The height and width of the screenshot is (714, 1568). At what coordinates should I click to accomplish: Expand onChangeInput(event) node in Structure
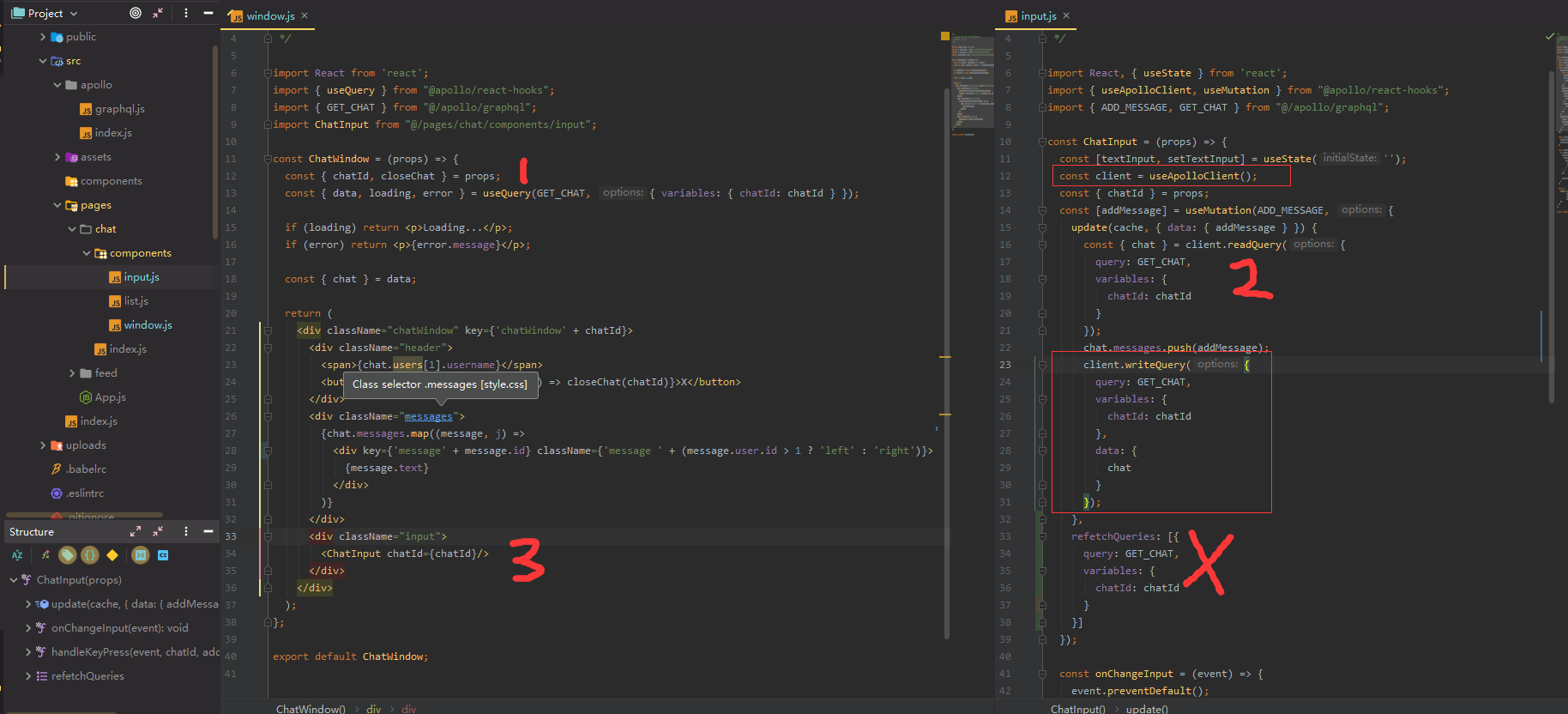click(x=28, y=628)
